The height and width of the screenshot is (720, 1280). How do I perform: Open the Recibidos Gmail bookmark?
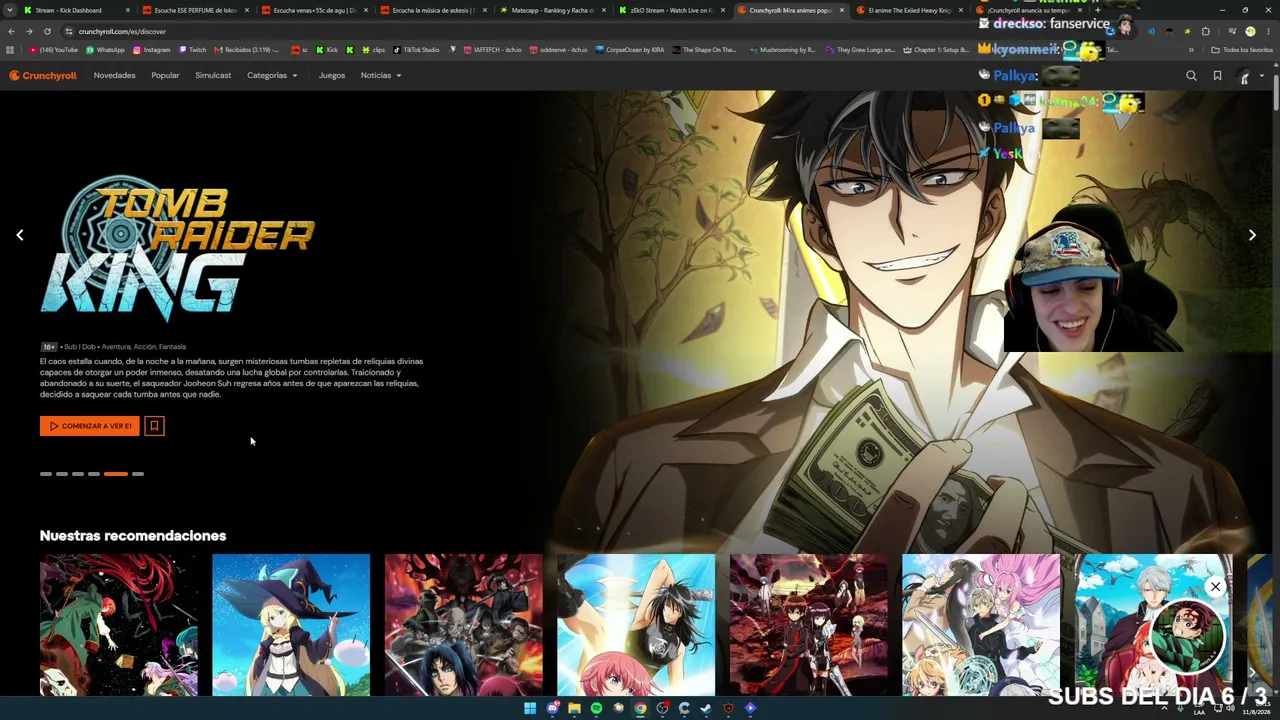pos(247,49)
